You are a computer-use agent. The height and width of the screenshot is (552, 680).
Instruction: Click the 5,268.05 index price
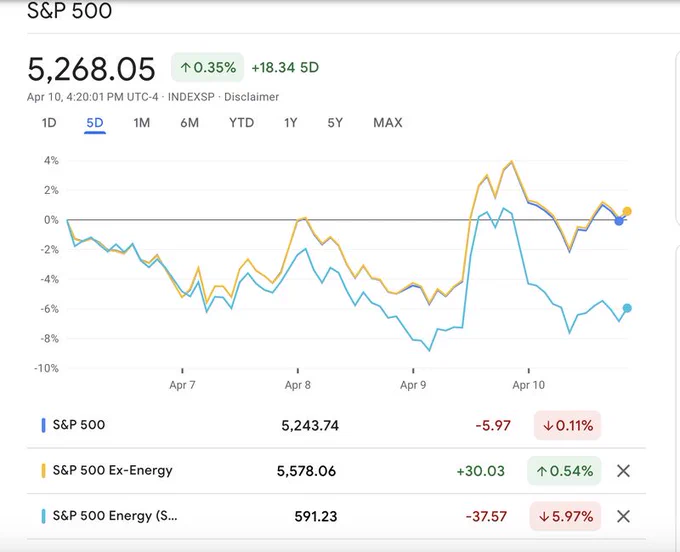click(91, 69)
